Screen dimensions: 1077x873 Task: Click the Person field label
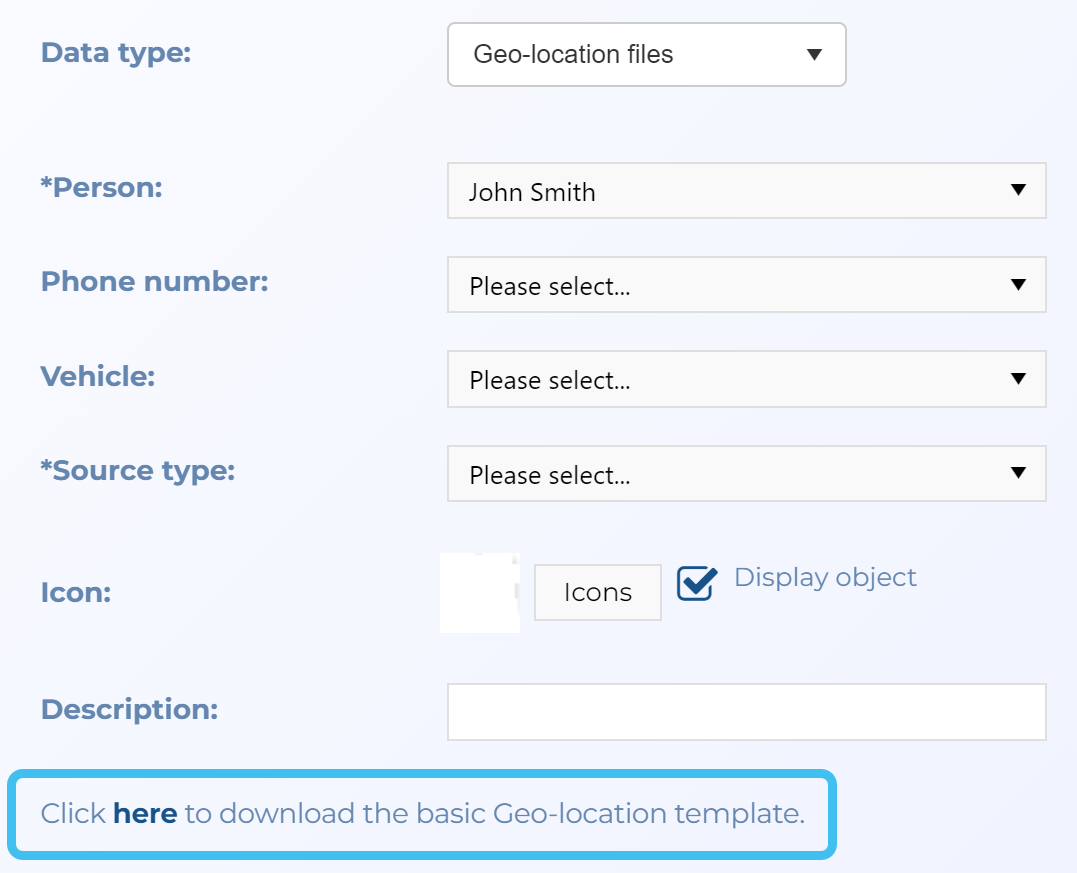[x=101, y=187]
